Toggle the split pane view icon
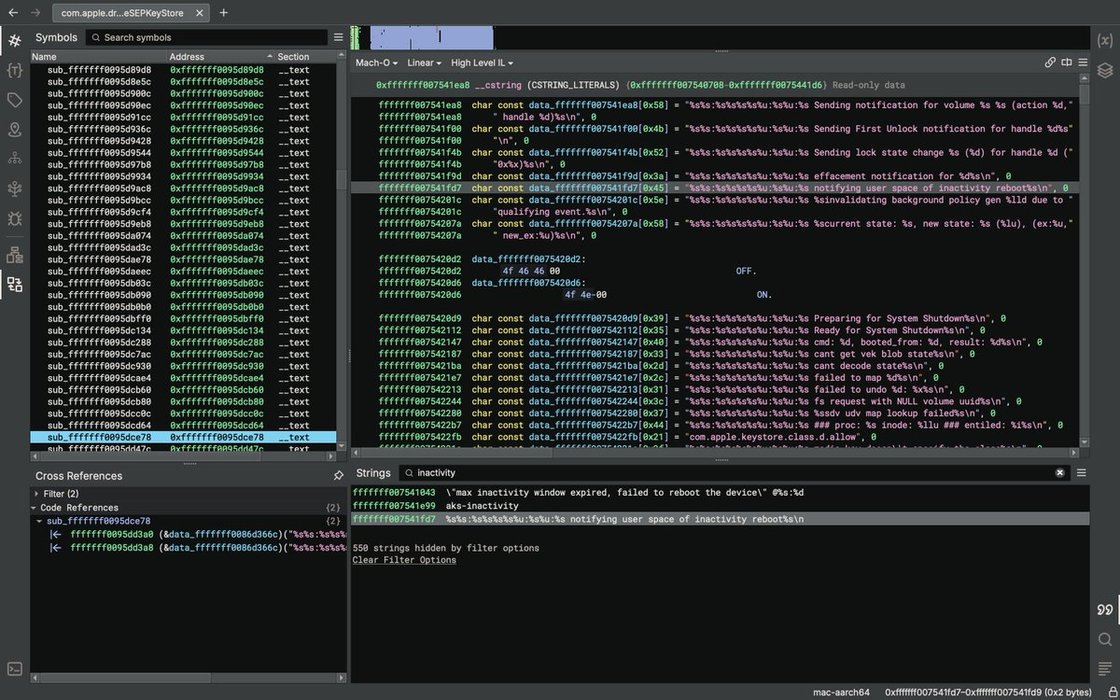This screenshot has width=1120, height=700. coord(1066,62)
